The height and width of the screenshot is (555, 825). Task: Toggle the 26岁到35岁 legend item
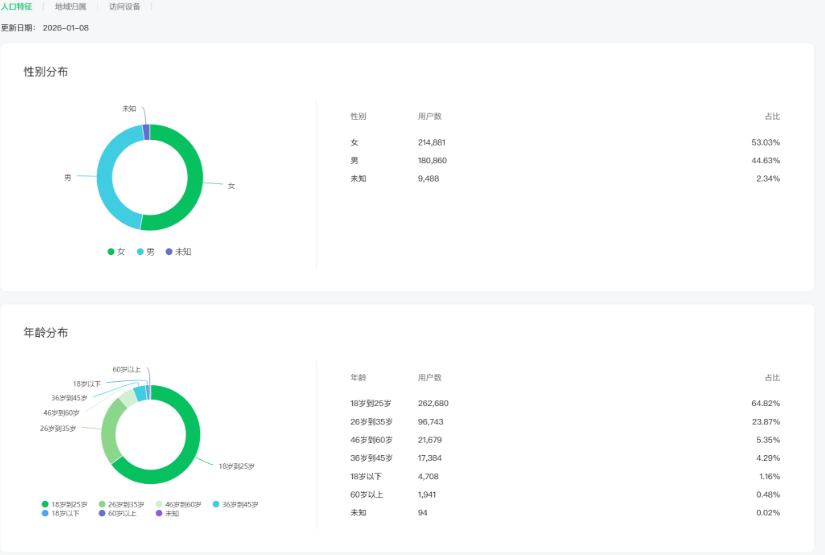[122, 504]
